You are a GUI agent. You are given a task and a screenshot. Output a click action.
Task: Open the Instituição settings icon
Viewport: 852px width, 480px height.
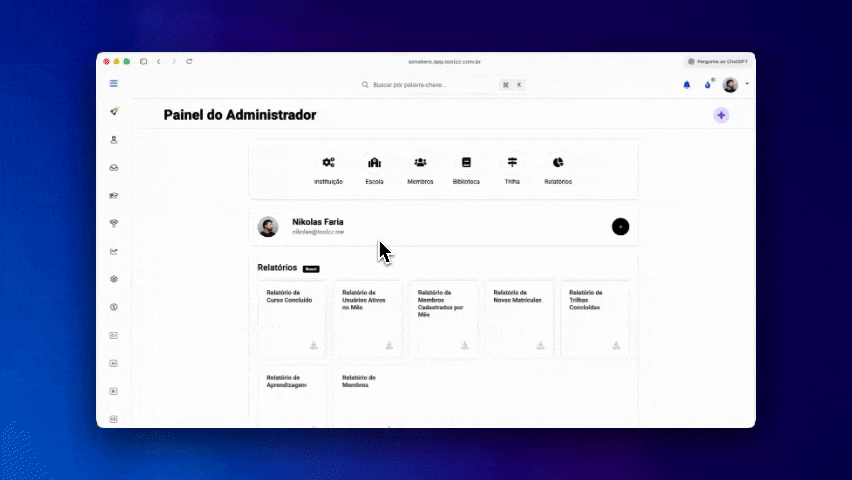pyautogui.click(x=328, y=163)
